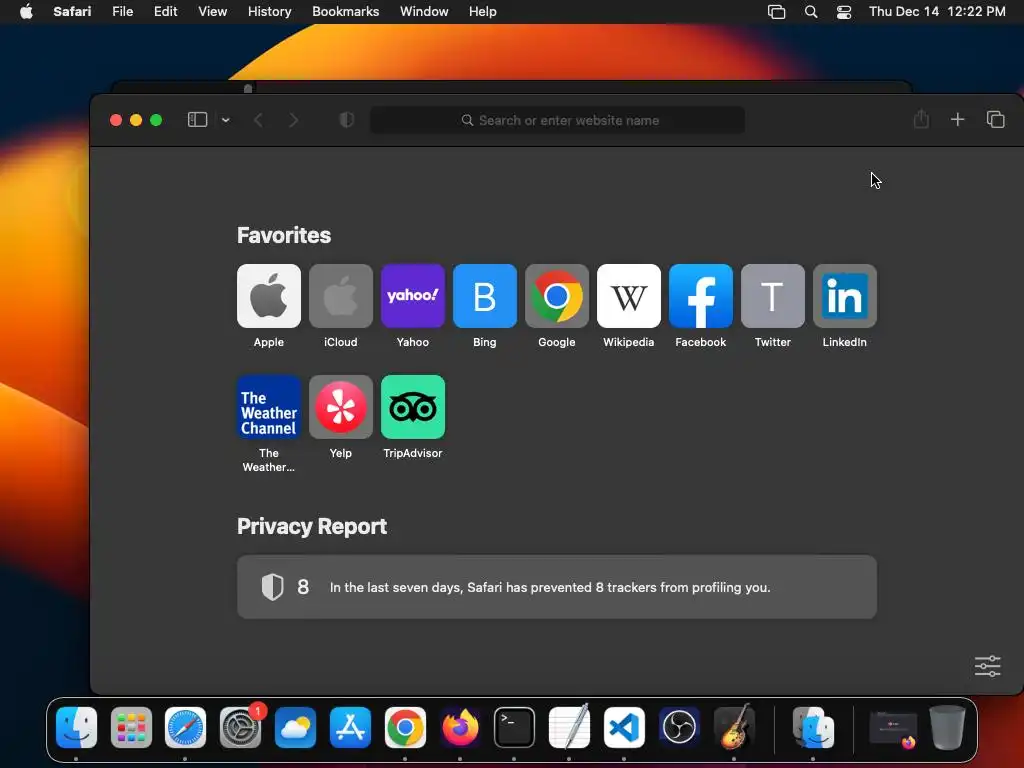Click the Privacy Report heading
1024x768 pixels.
[312, 526]
